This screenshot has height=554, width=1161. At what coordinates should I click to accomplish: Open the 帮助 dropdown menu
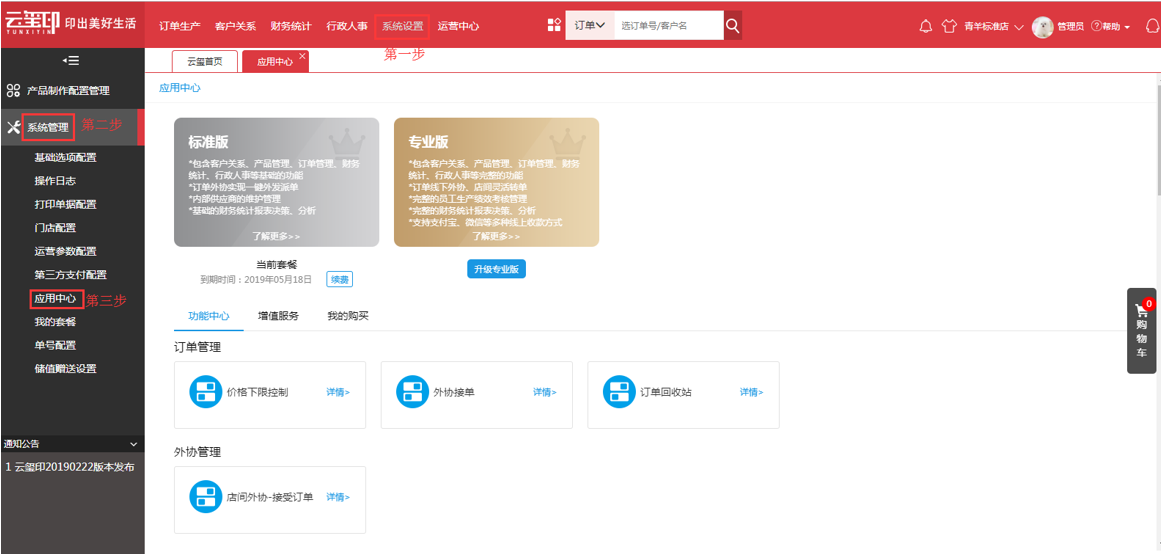[1111, 27]
